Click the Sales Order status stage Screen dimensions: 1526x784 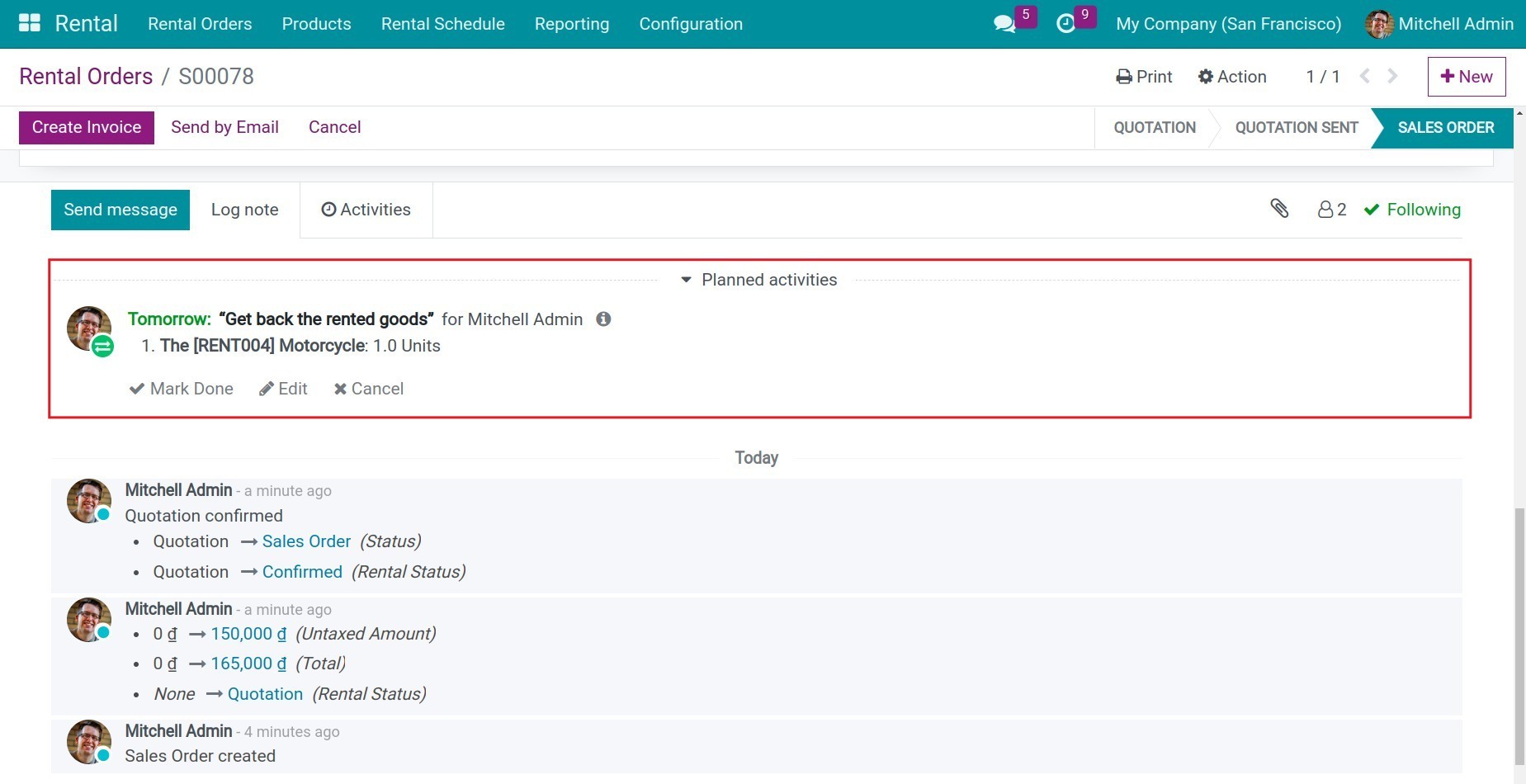coord(1445,127)
